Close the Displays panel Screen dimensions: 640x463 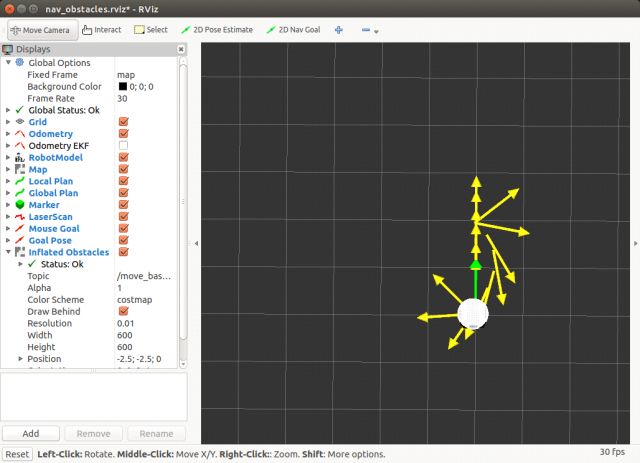point(182,48)
